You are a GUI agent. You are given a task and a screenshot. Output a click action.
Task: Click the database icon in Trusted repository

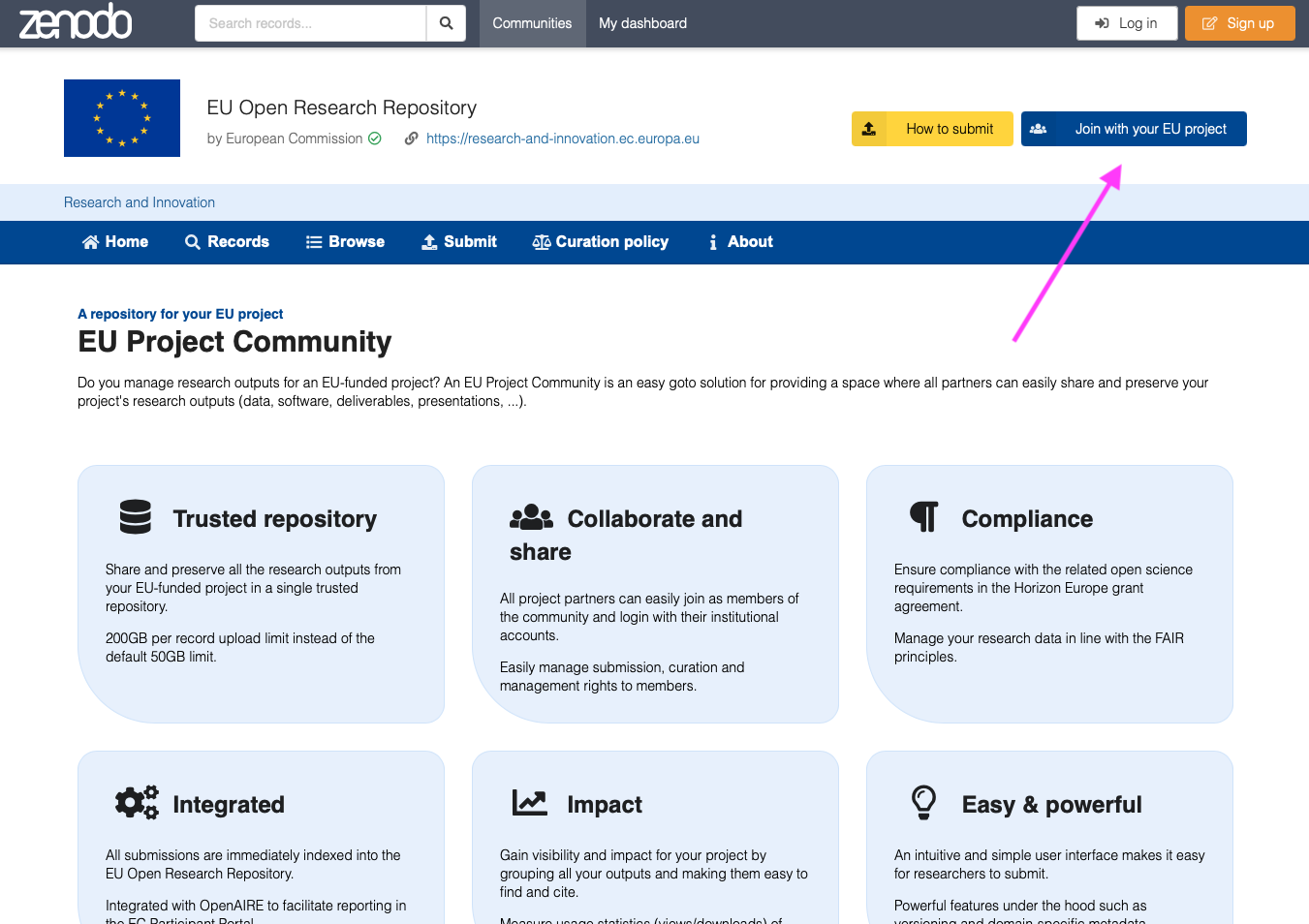tap(136, 517)
